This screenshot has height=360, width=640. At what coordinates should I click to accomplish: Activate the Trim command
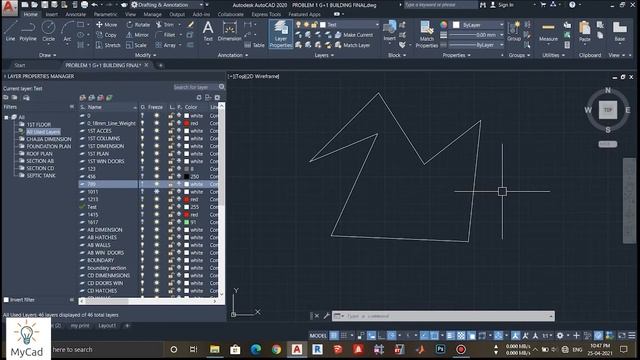click(165, 25)
